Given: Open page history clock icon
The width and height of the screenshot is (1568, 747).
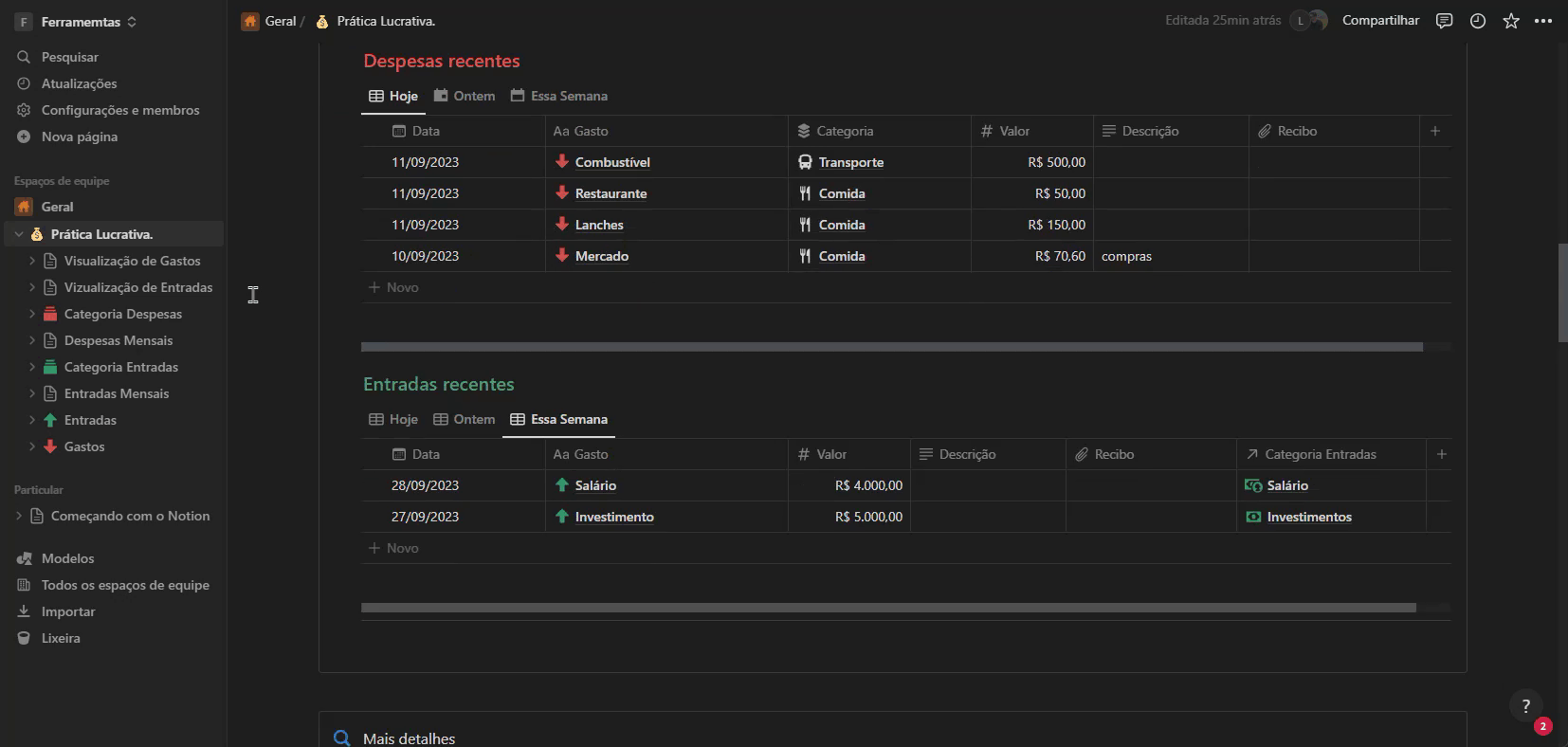Looking at the screenshot, I should click(x=1478, y=21).
